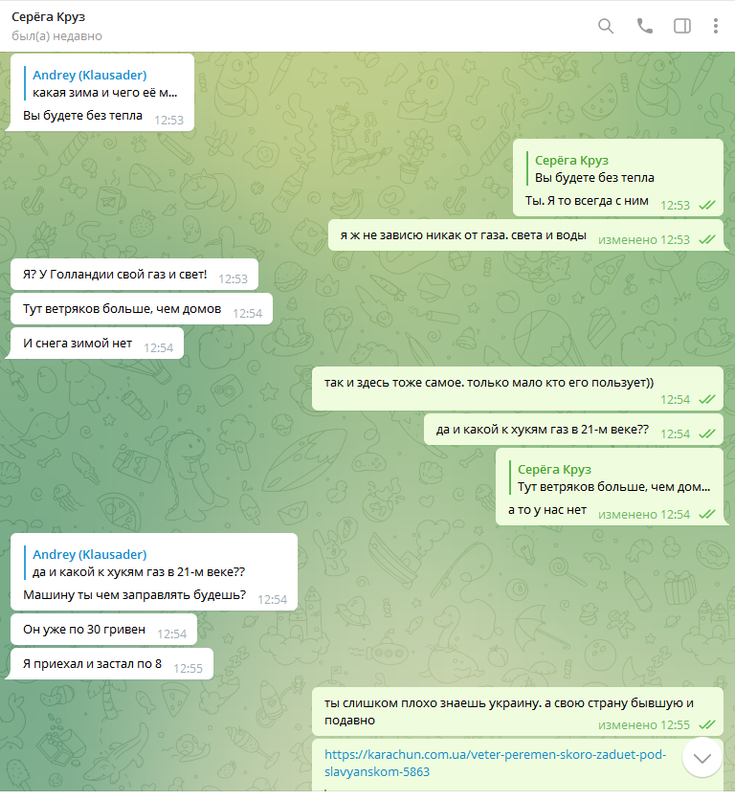The image size is (735, 800).
Task: Click the message 'Я приехал и застал по 8'
Action: tap(112, 664)
